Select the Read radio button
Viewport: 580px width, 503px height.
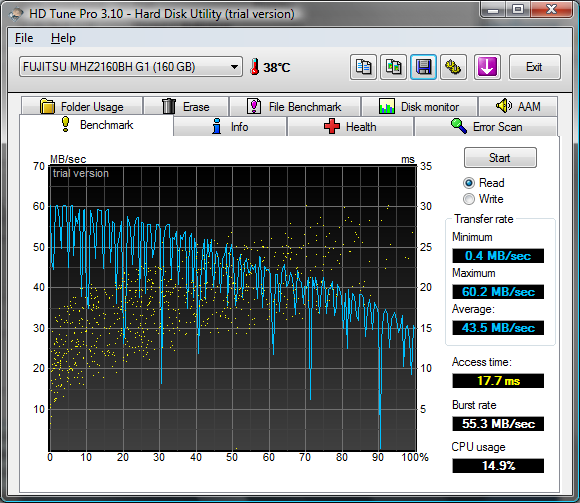pos(469,183)
